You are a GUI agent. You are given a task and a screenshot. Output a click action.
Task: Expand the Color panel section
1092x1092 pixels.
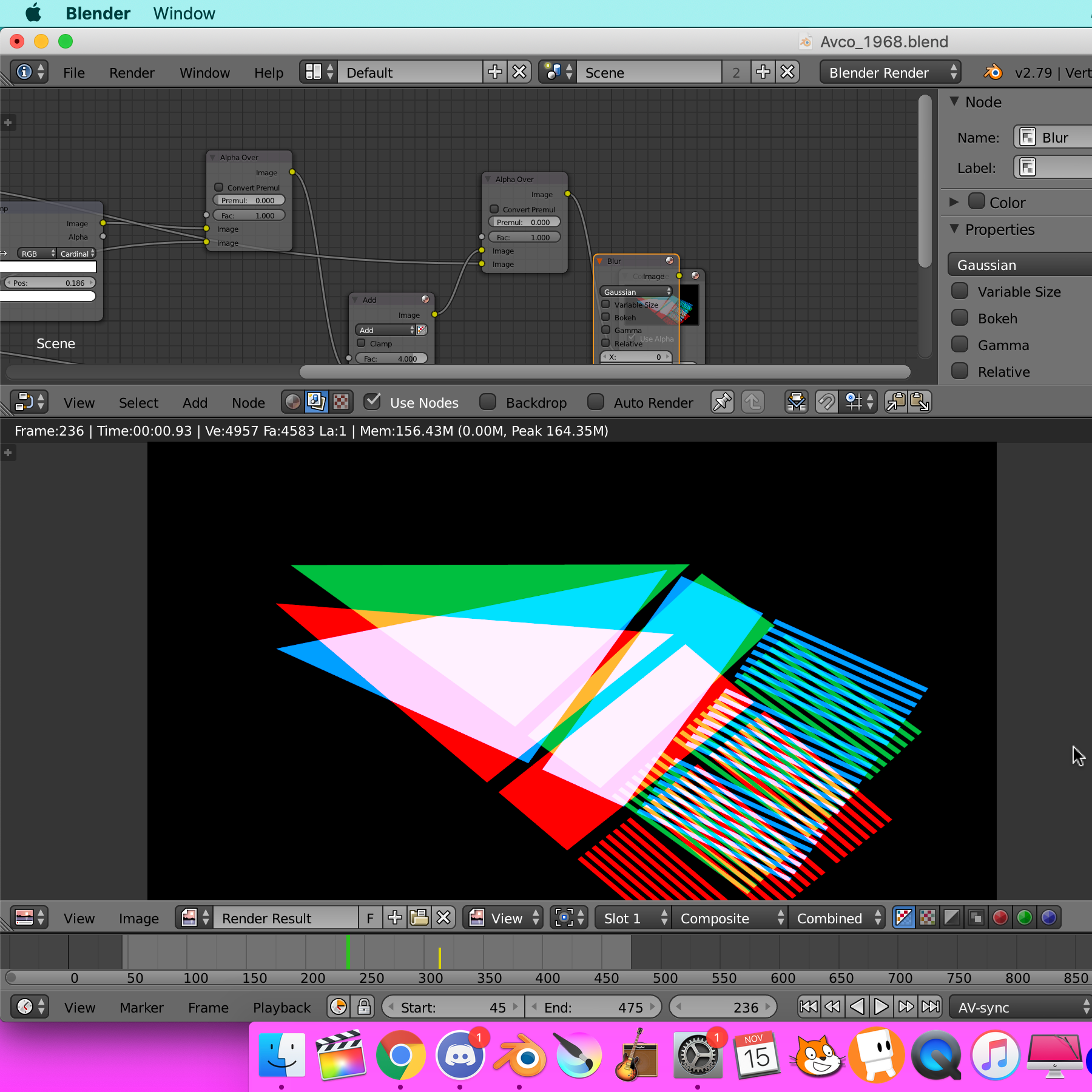(x=954, y=202)
